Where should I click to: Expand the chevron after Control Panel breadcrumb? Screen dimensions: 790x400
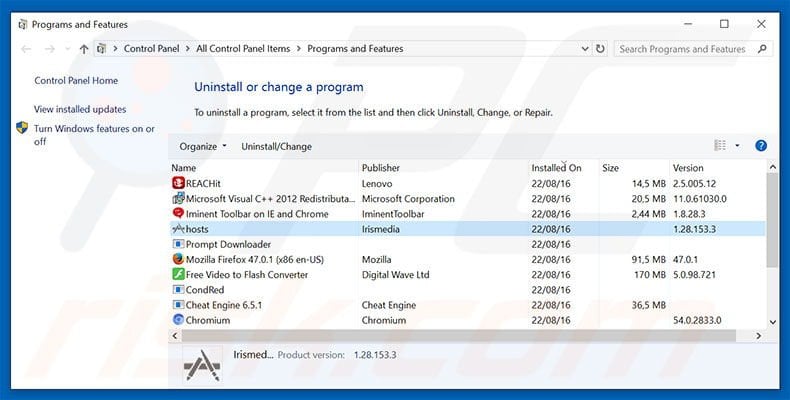coord(187,49)
